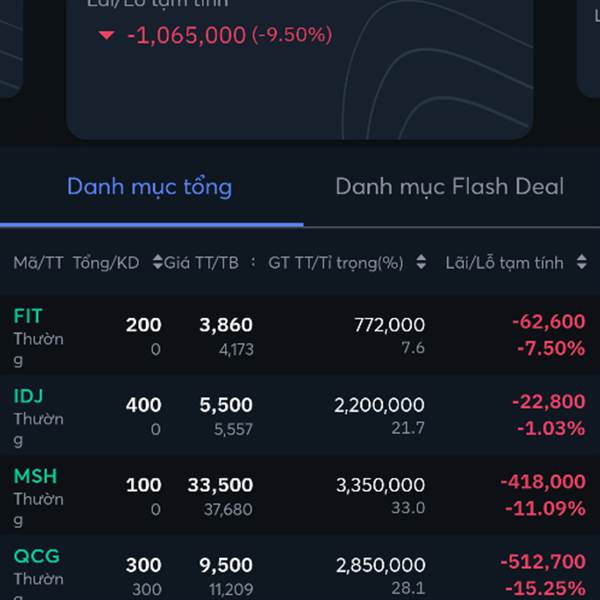600x600 pixels.
Task: Tap the red down-triangle loss indicator
Action: (106, 35)
